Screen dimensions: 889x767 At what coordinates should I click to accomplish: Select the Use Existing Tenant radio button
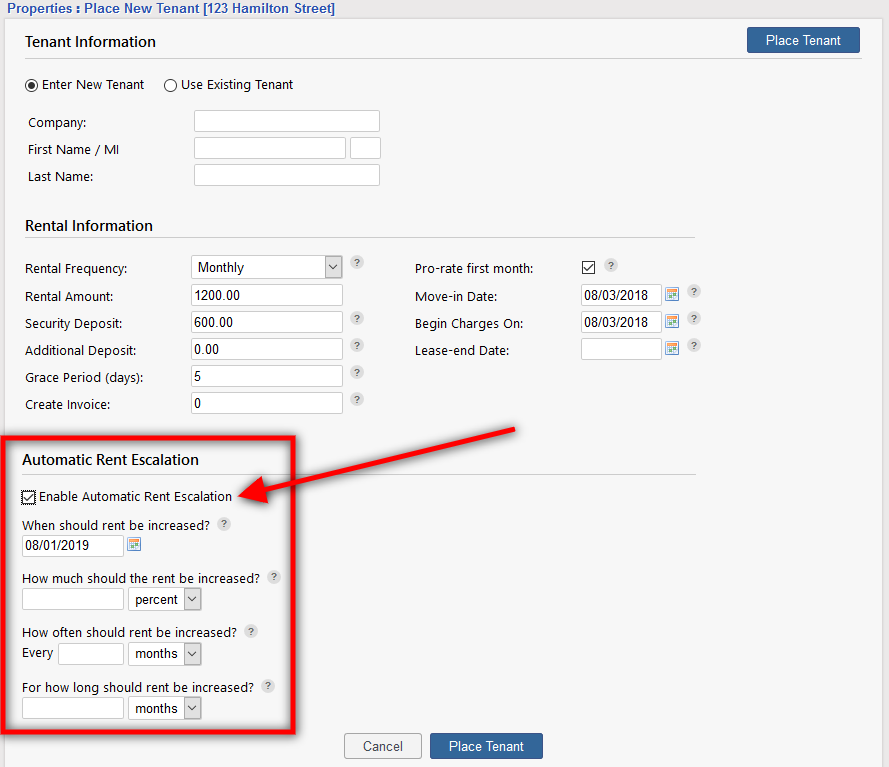click(170, 85)
